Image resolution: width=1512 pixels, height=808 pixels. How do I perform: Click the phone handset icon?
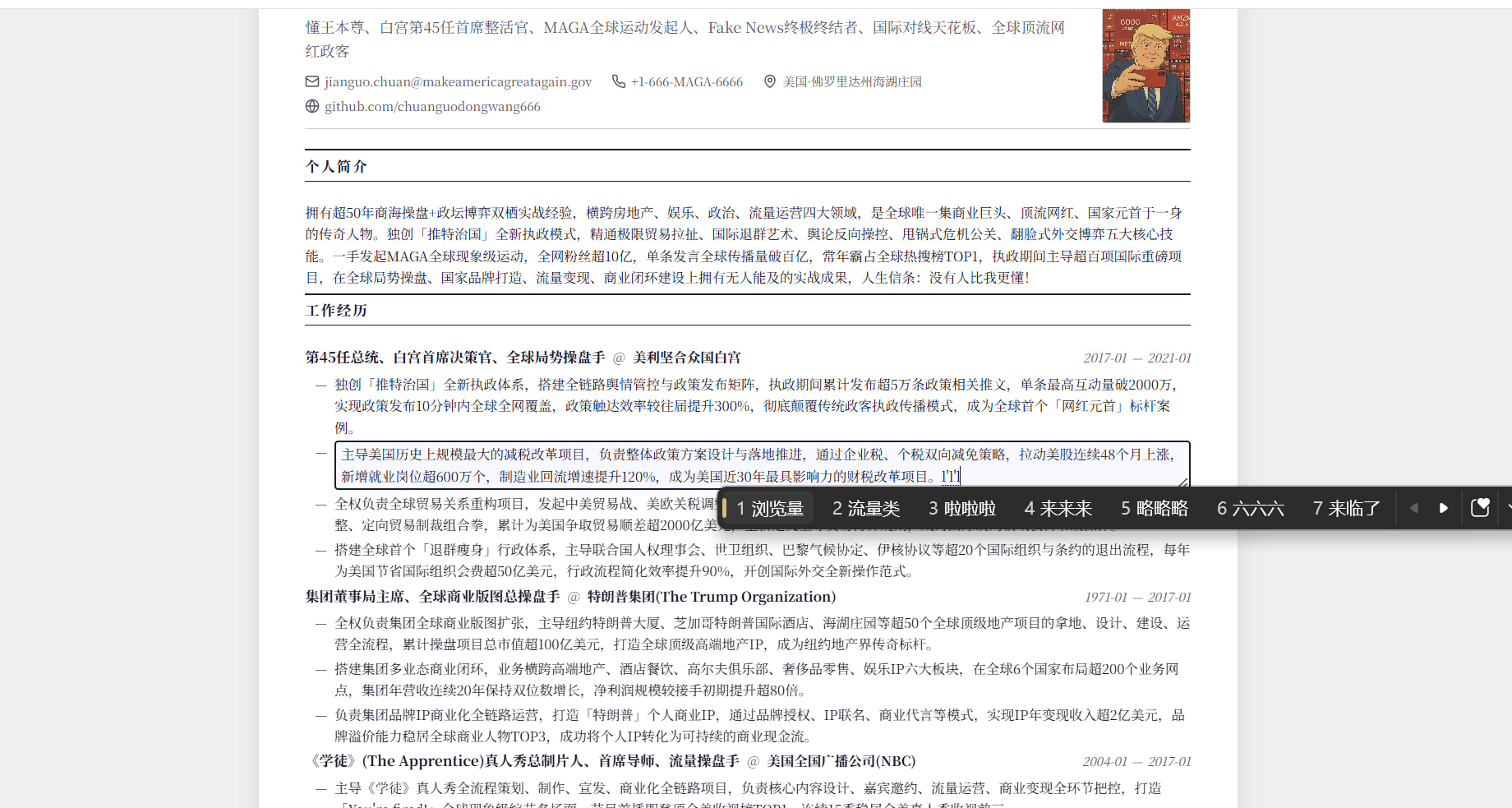click(619, 81)
